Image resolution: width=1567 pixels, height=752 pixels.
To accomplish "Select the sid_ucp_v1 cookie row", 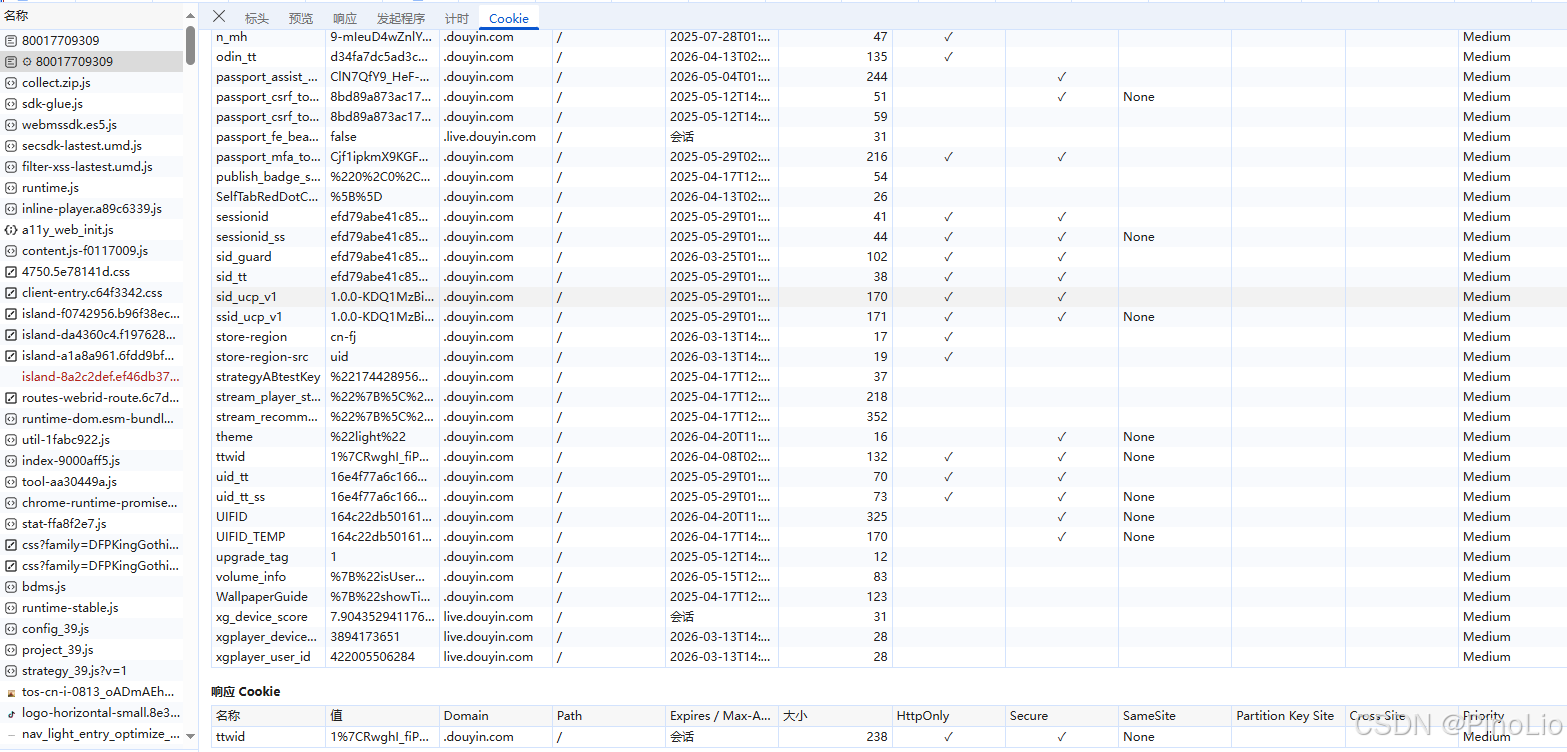I will tap(889, 297).
